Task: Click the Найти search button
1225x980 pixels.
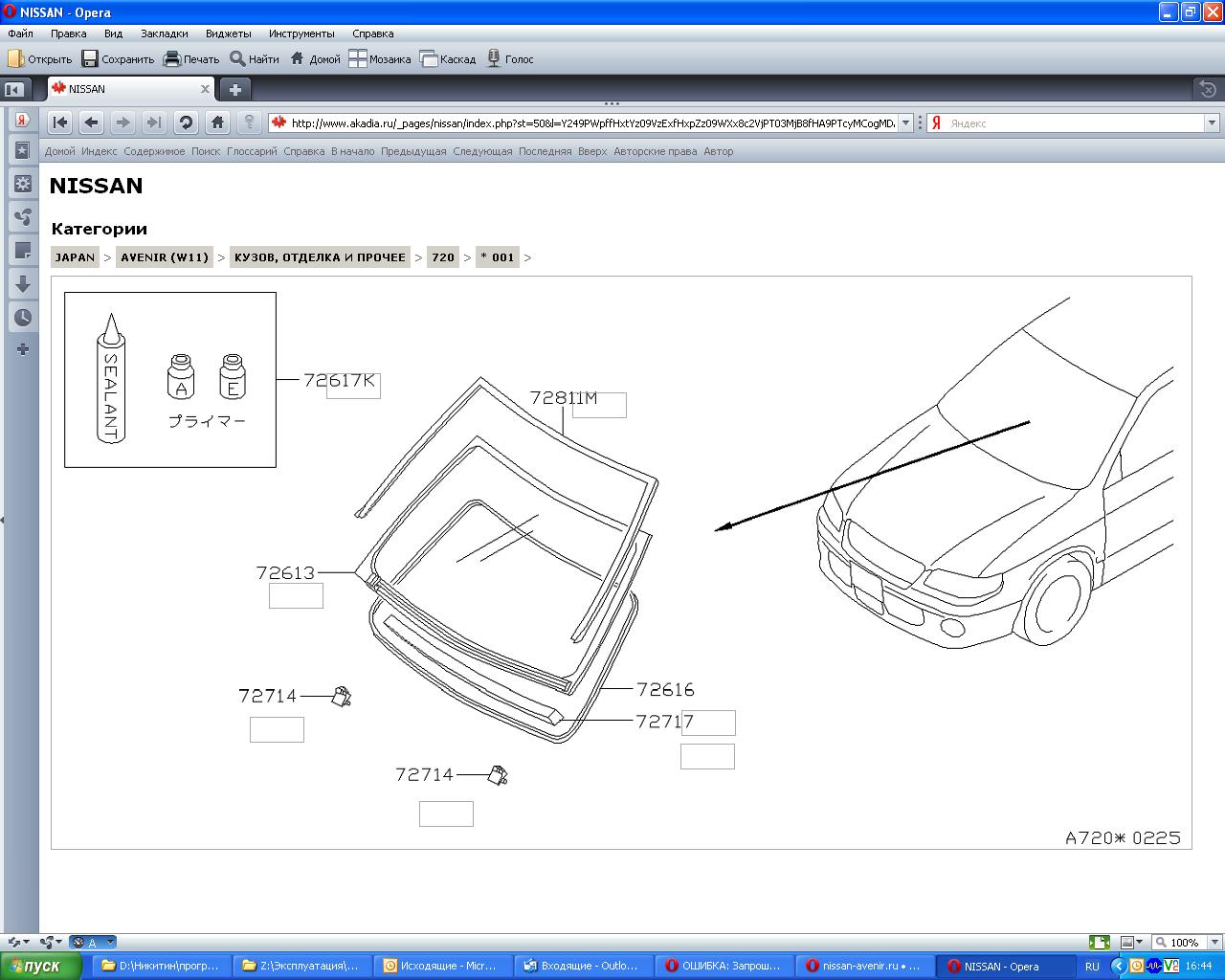Action: [255, 59]
